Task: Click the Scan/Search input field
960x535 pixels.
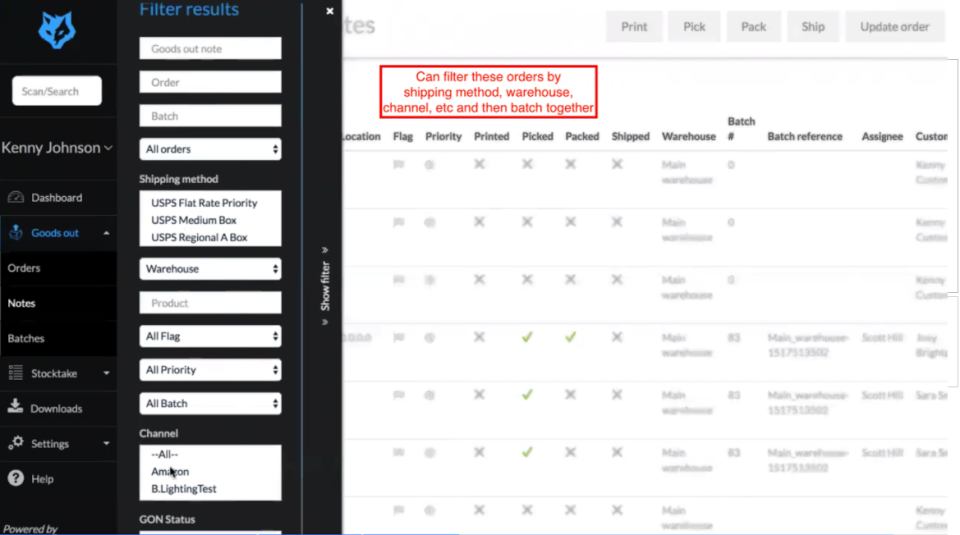Action: point(56,91)
